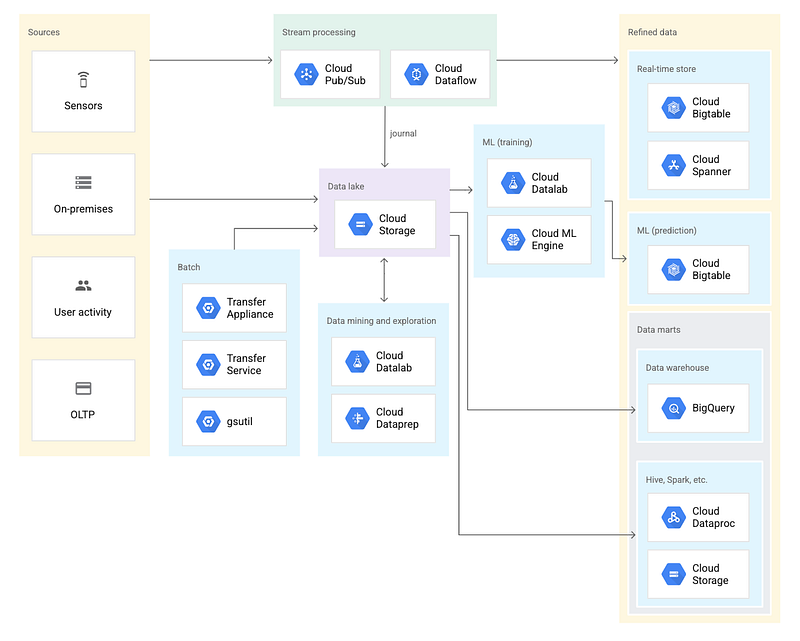Viewport: 800px width, 641px height.
Task: Click Cloud Datalab icon in Data mining
Action: click(x=357, y=362)
